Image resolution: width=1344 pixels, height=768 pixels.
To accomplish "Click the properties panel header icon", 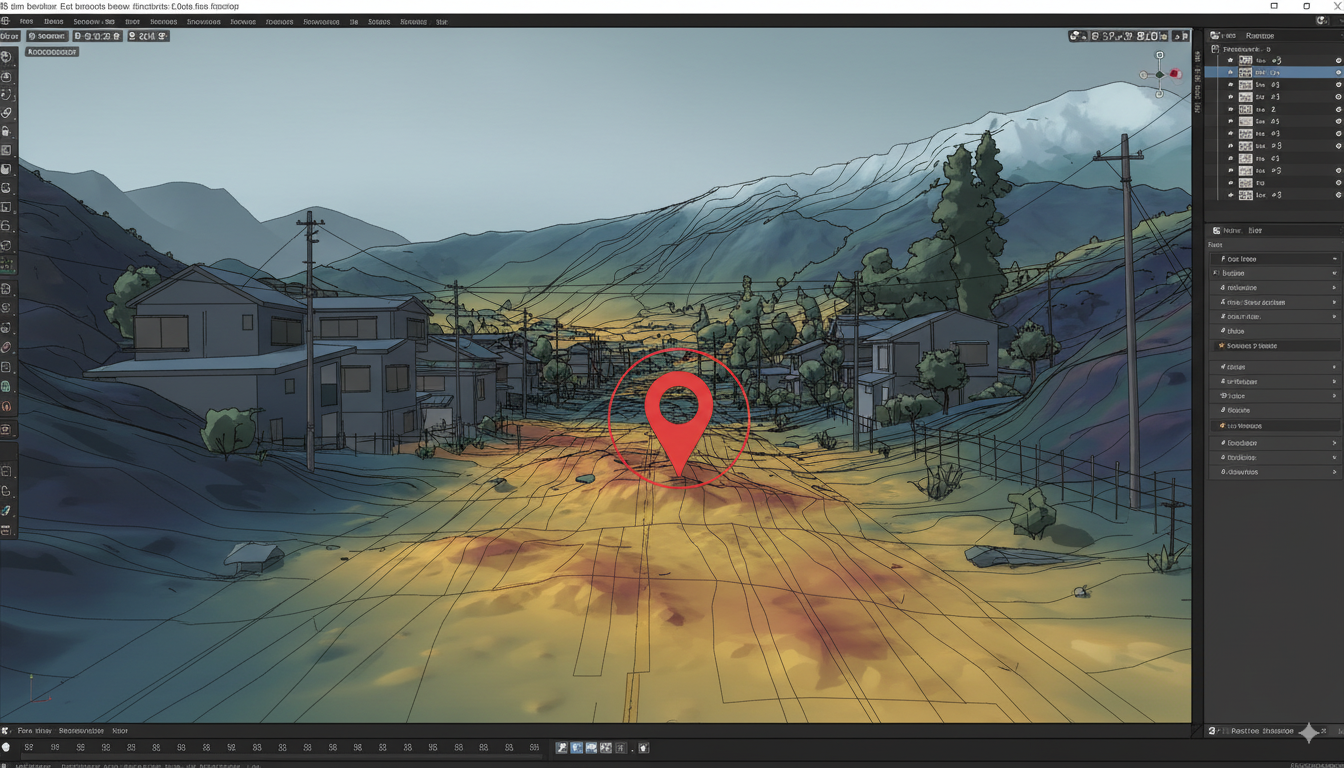I will 1216,231.
